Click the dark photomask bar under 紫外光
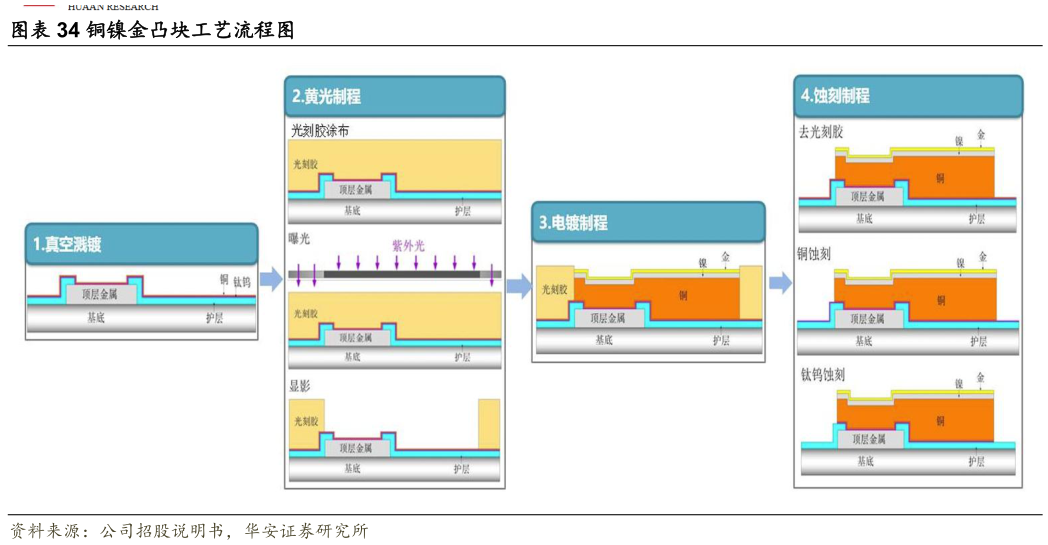The image size is (1048, 545). (402, 274)
